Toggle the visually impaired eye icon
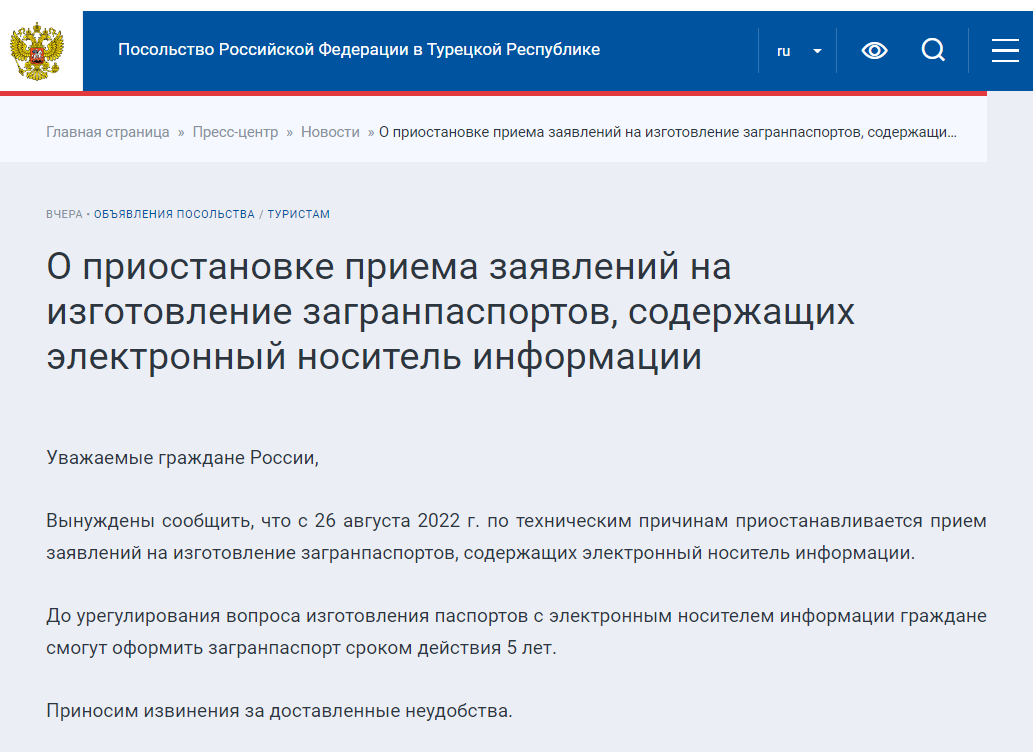This screenshot has height=752, width=1033. tap(874, 51)
